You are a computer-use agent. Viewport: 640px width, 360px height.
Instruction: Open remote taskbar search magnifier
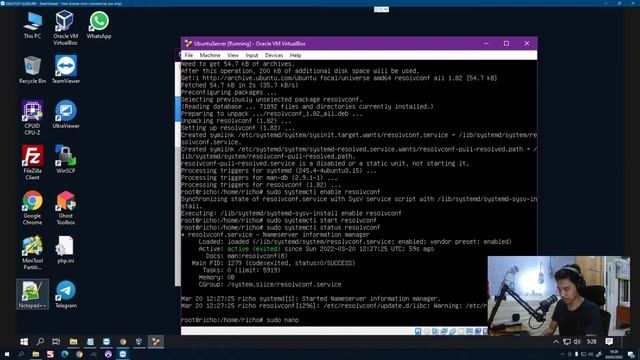[40, 341]
